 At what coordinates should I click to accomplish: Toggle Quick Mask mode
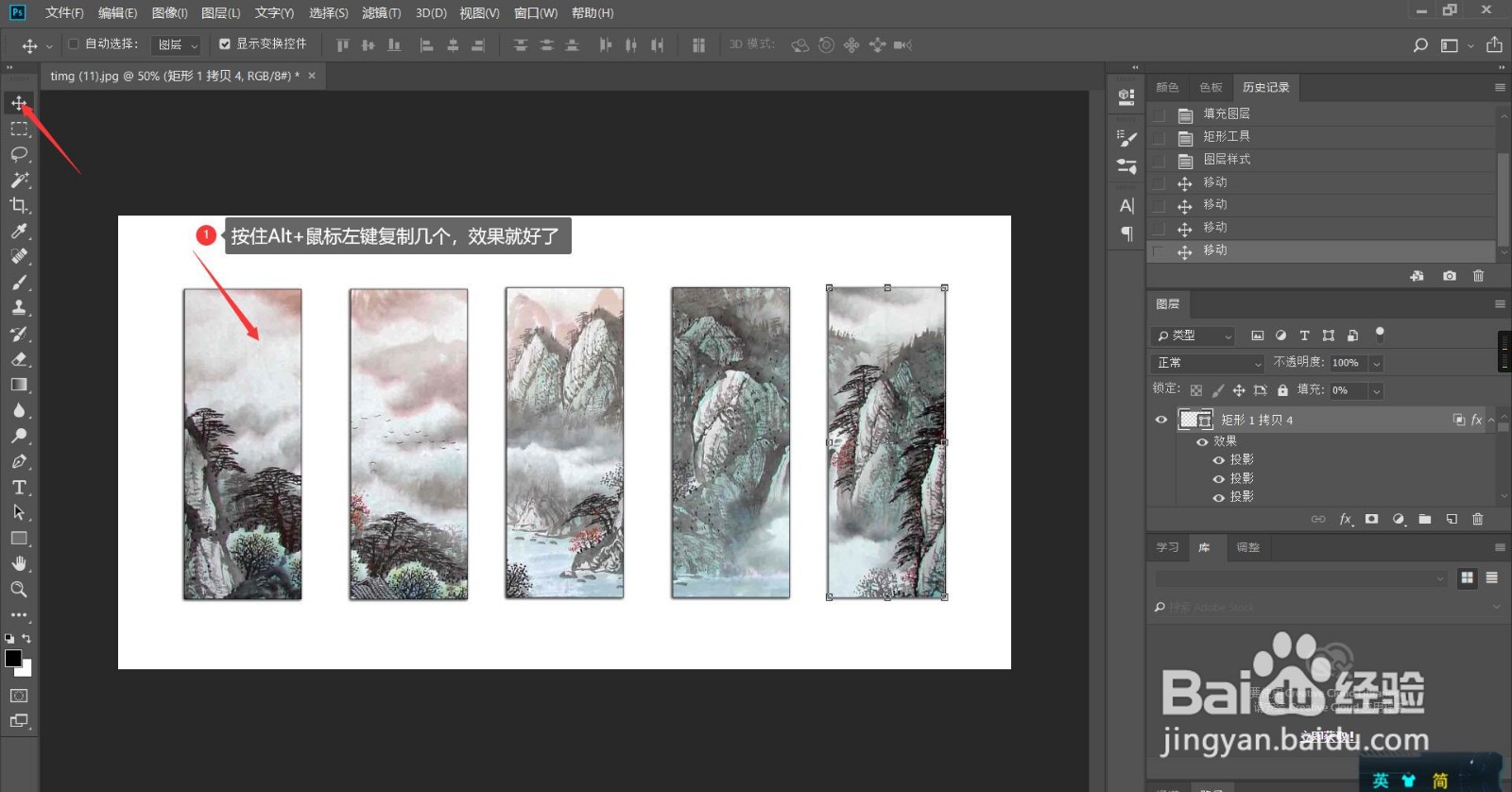pyautogui.click(x=19, y=696)
